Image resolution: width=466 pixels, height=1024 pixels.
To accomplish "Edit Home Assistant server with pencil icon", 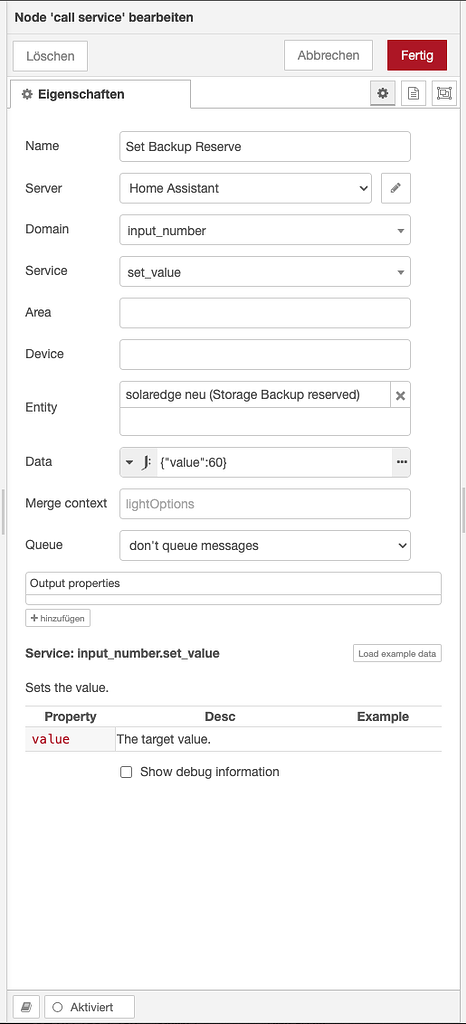I will pyautogui.click(x=396, y=188).
